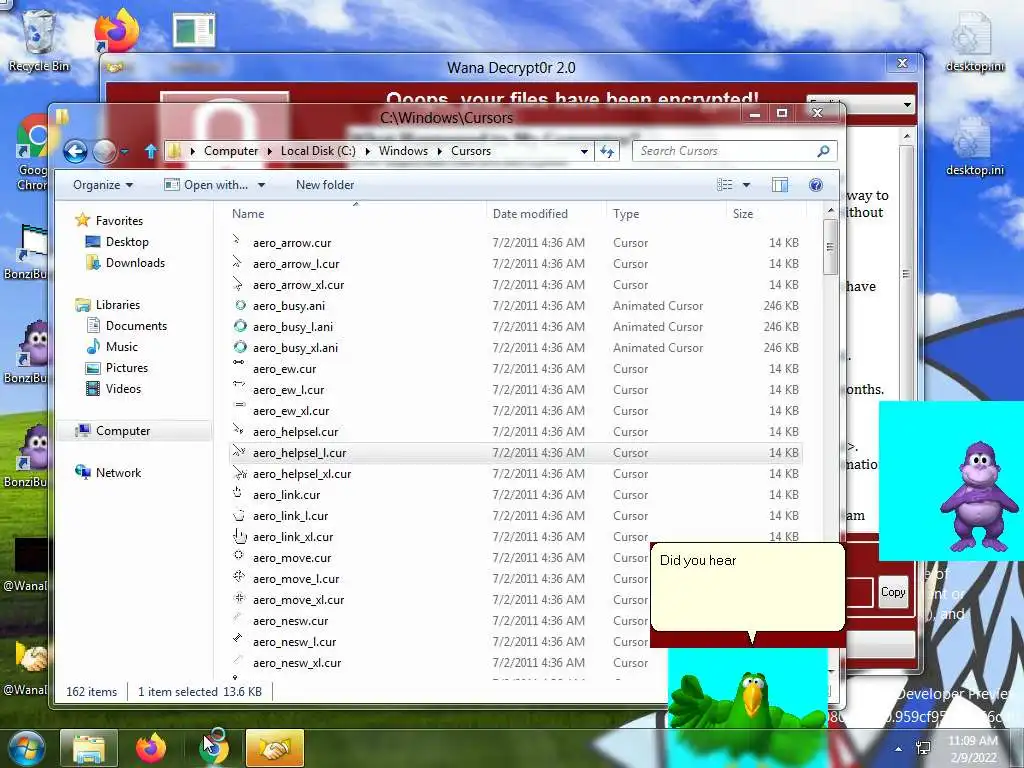Open Firefox from the taskbar
This screenshot has width=1024, height=768.
pyautogui.click(x=151, y=748)
